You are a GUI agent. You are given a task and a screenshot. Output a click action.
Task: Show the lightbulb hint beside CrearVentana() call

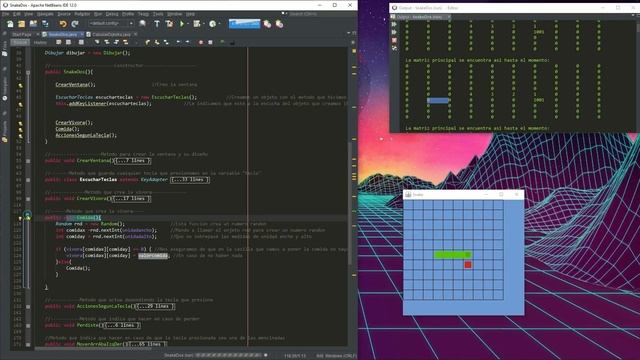20,85
